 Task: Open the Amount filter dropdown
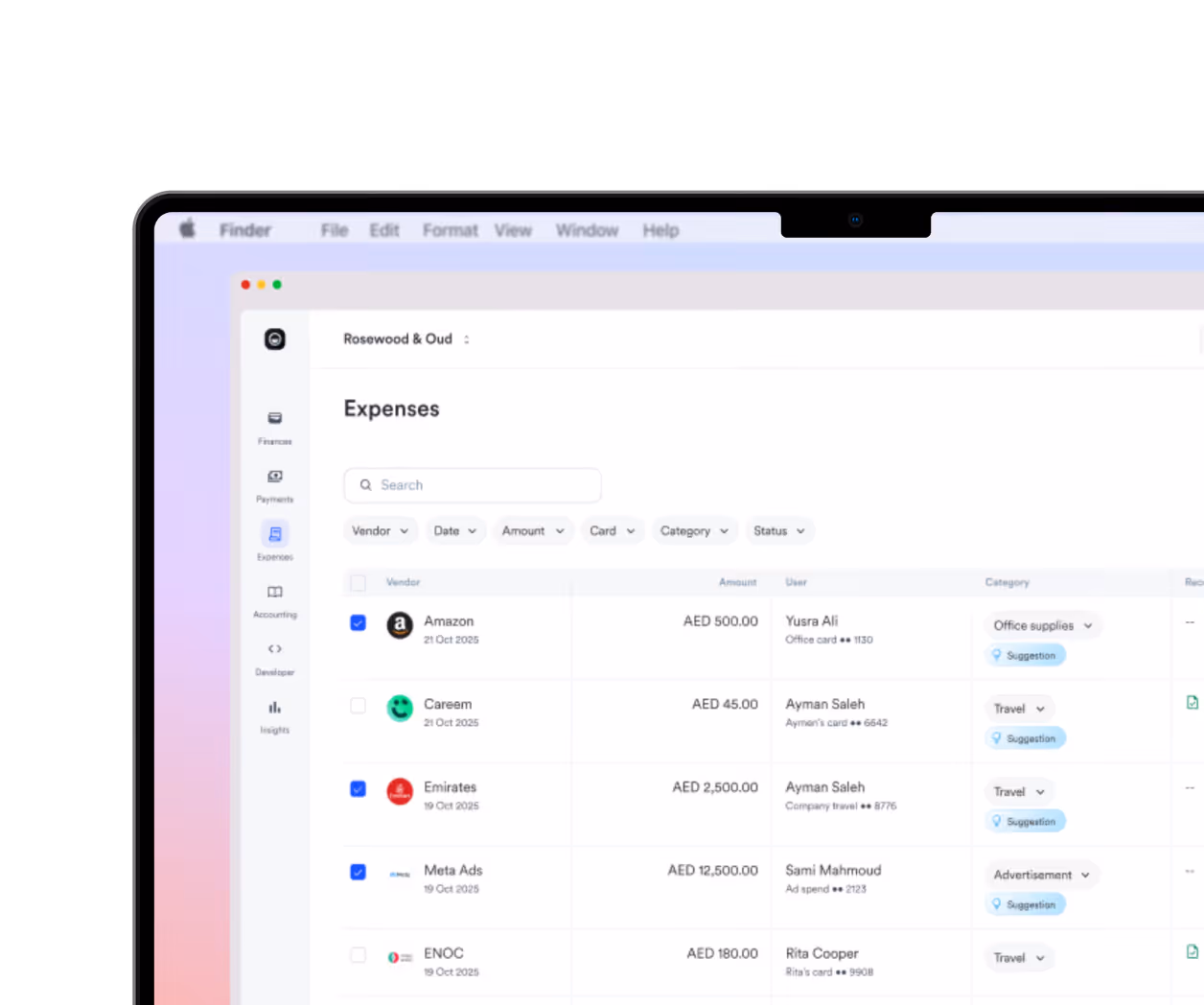pos(533,531)
